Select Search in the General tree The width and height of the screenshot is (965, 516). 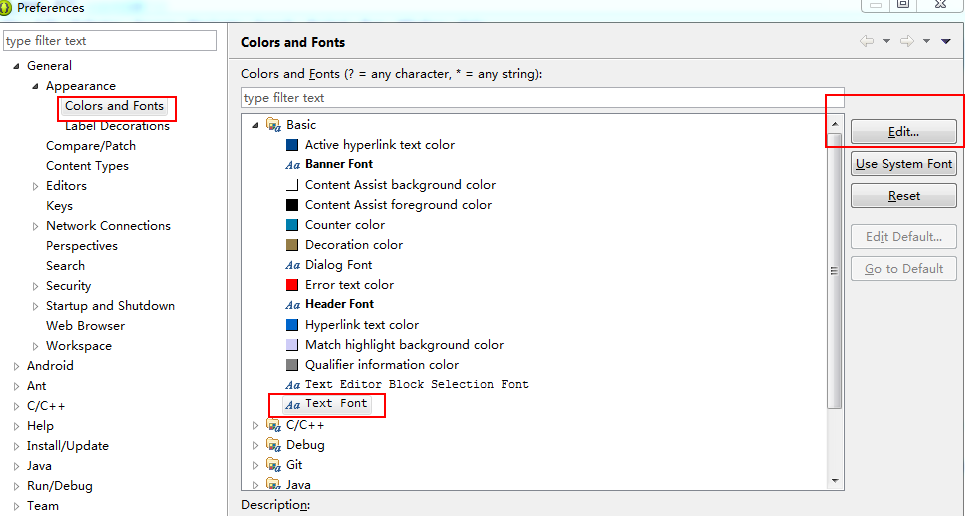pyautogui.click(x=65, y=265)
